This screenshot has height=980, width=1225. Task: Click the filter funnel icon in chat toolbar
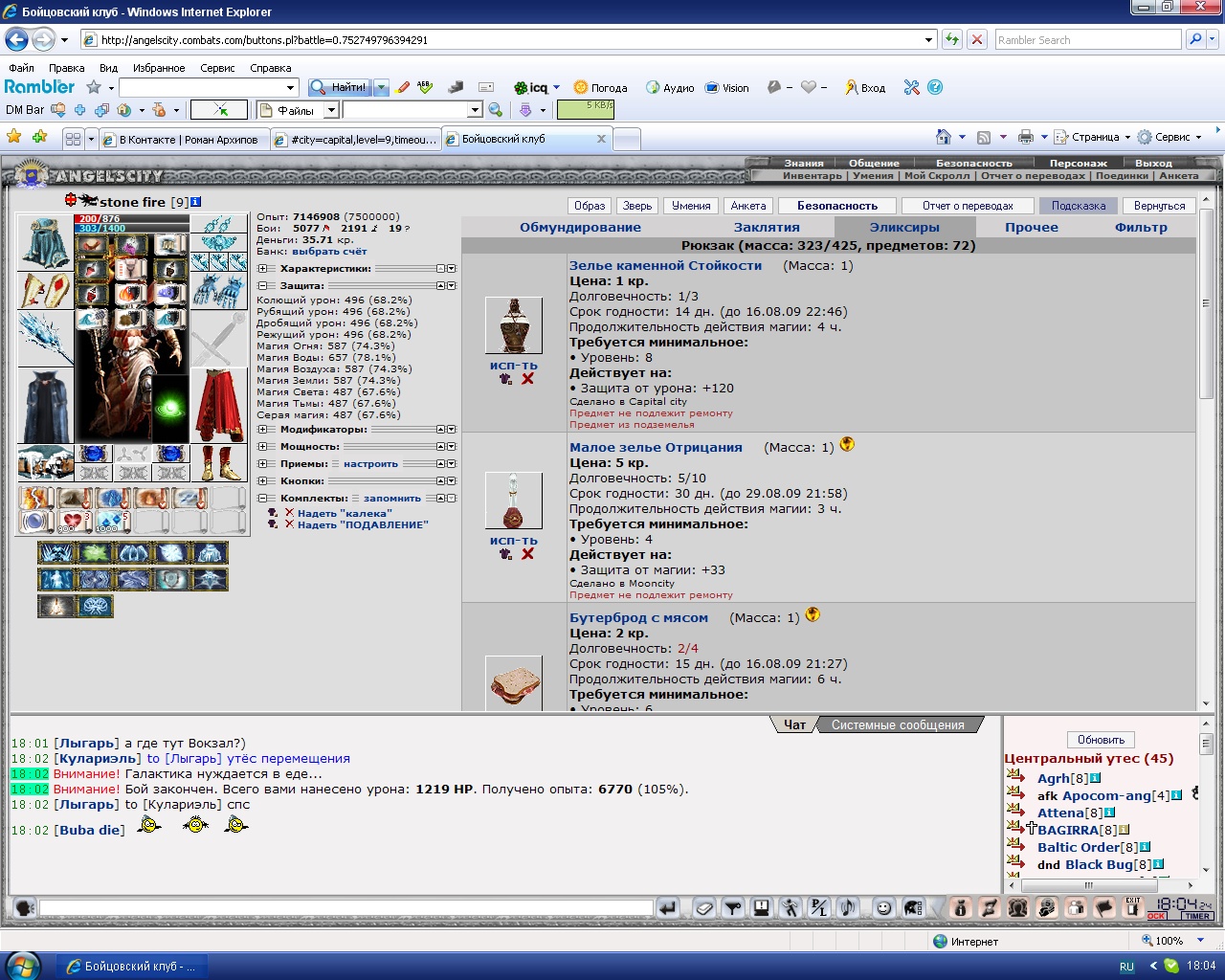click(732, 907)
